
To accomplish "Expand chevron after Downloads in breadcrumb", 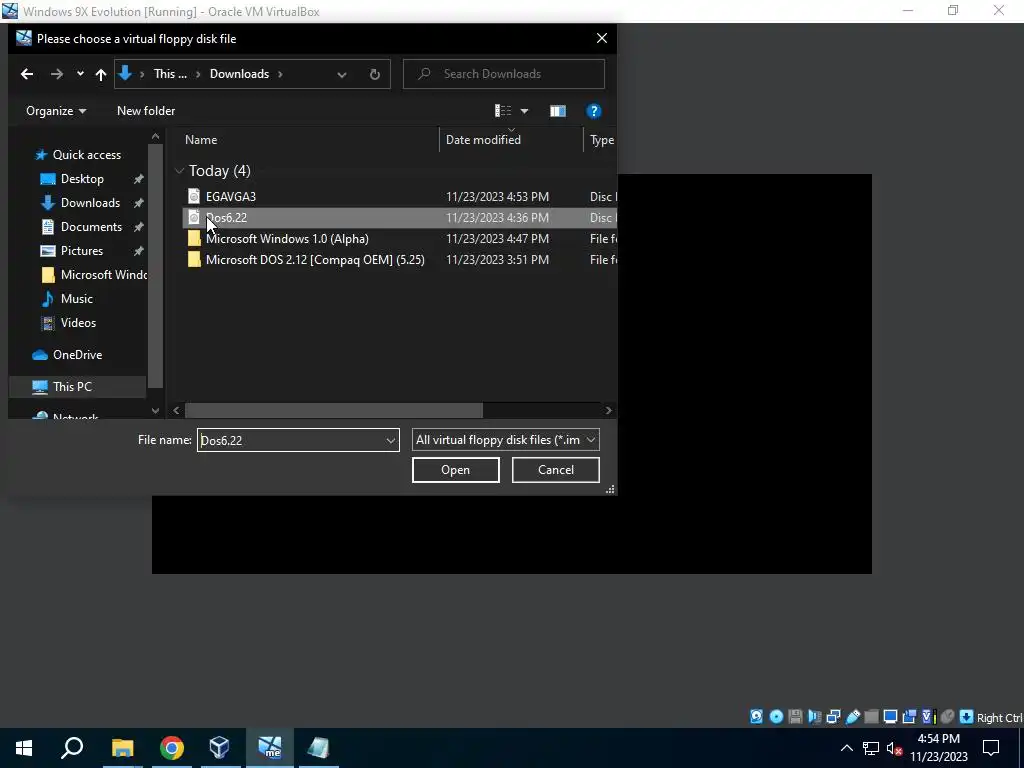I will click(280, 74).
